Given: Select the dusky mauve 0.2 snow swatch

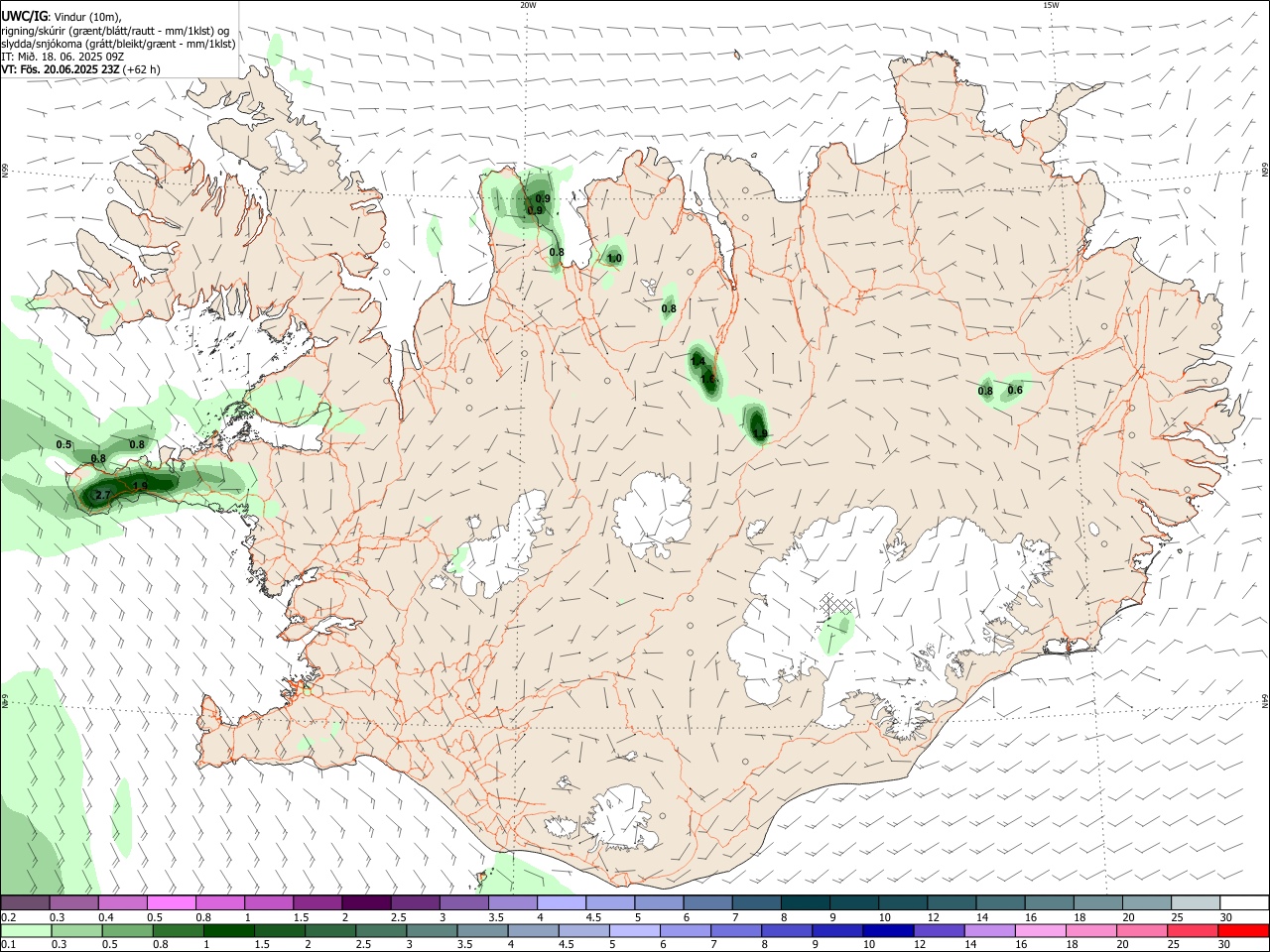Looking at the screenshot, I should click(x=25, y=903).
